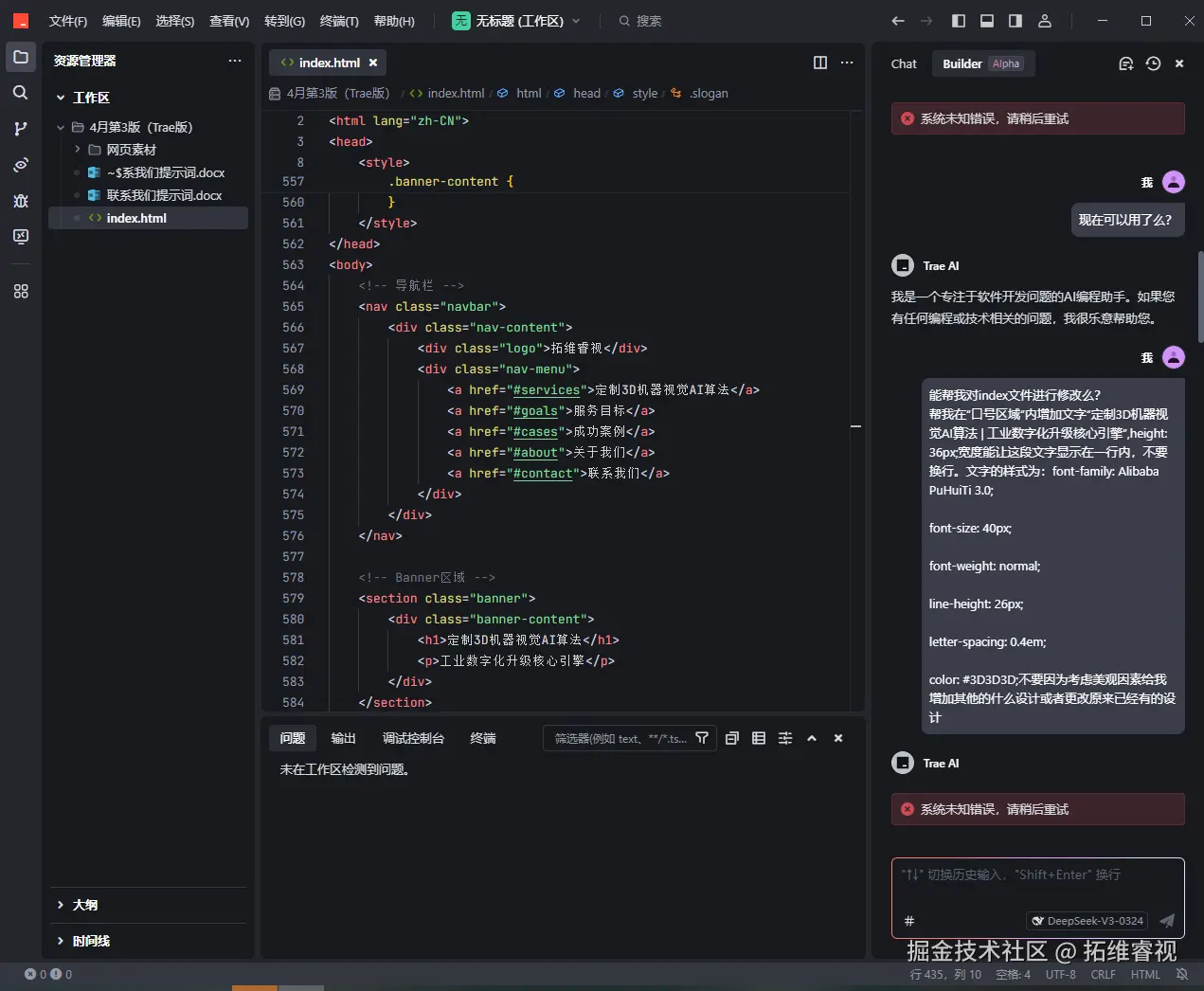Open the Extensions view icon
The height and width of the screenshot is (991, 1204).
pos(20,292)
